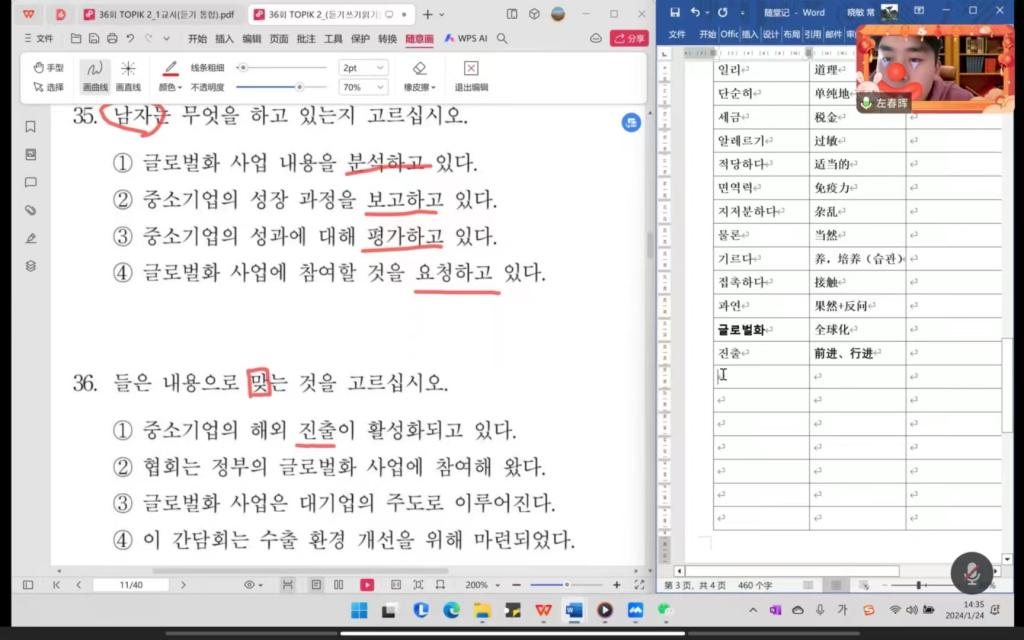Click the red 分享 share button
The height and width of the screenshot is (640, 1024).
click(630, 38)
